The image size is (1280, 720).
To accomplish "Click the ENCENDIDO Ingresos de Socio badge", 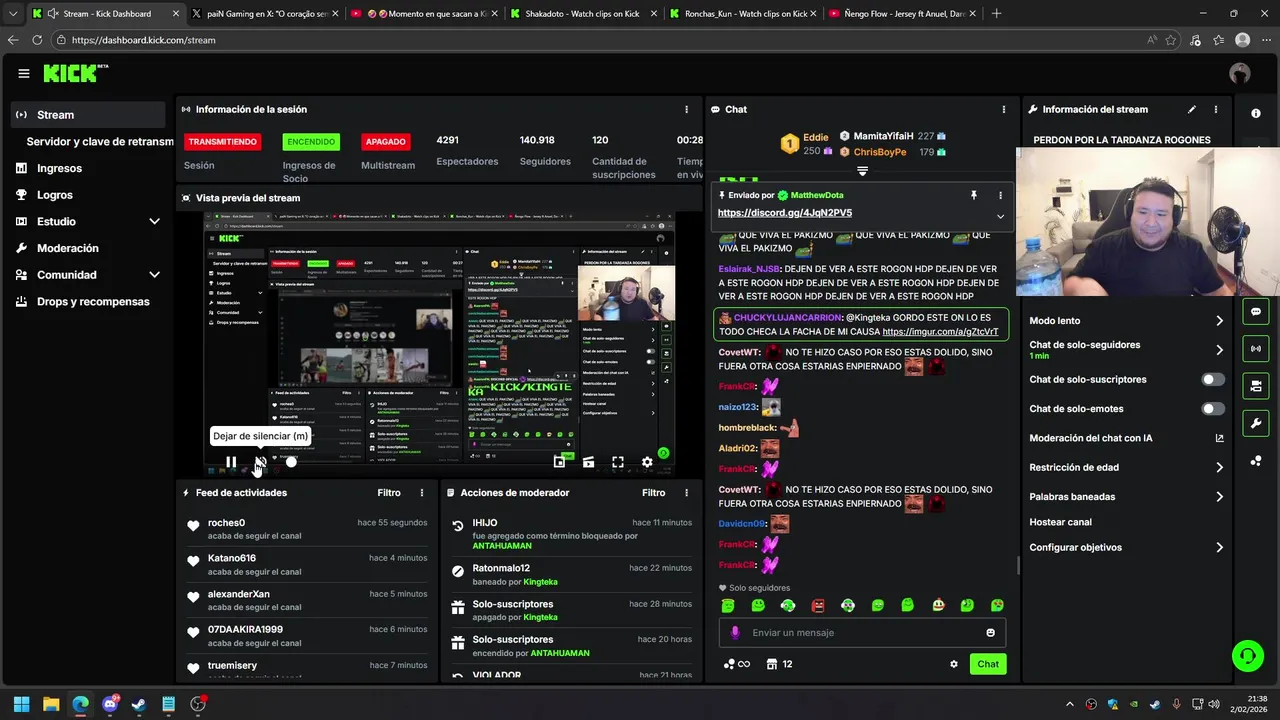I will (311, 142).
